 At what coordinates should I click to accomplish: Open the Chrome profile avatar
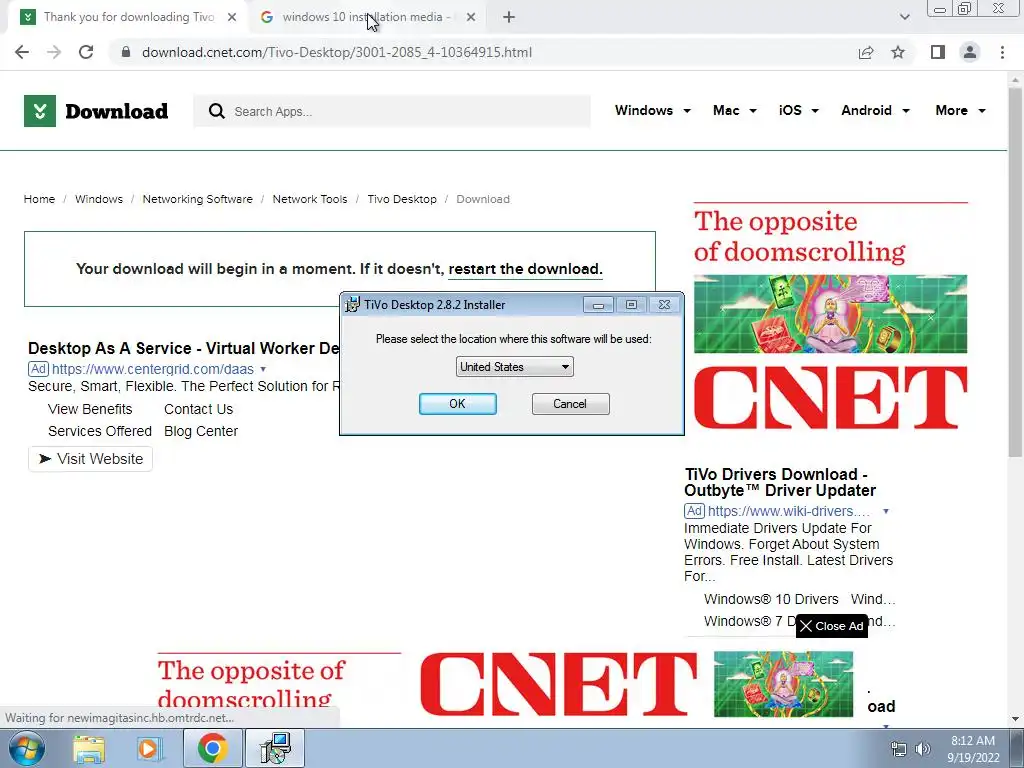tap(970, 52)
